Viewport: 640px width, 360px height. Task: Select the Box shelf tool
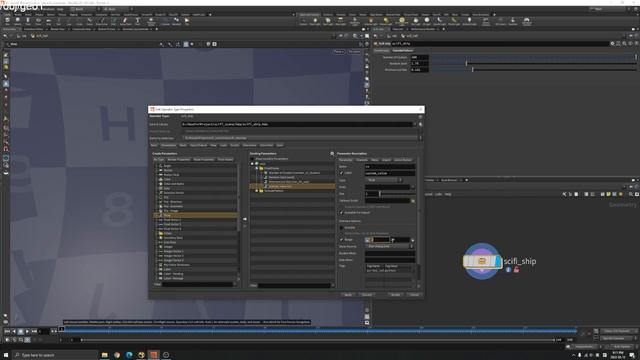click(7, 21)
